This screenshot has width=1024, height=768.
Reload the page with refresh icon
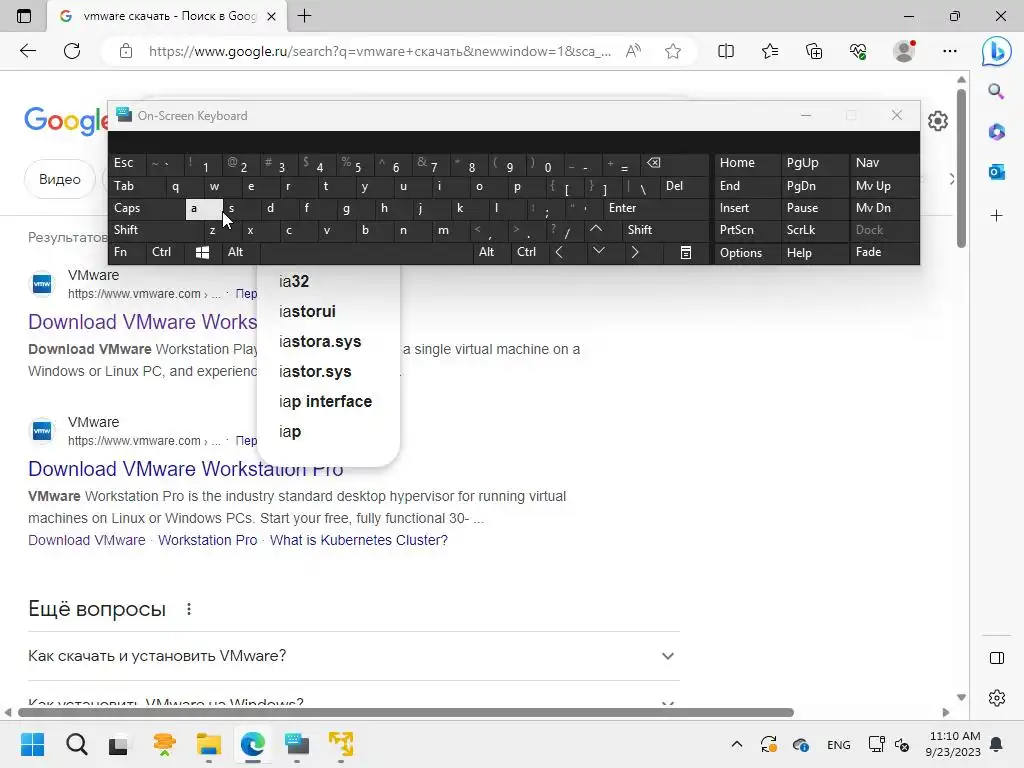(x=72, y=51)
